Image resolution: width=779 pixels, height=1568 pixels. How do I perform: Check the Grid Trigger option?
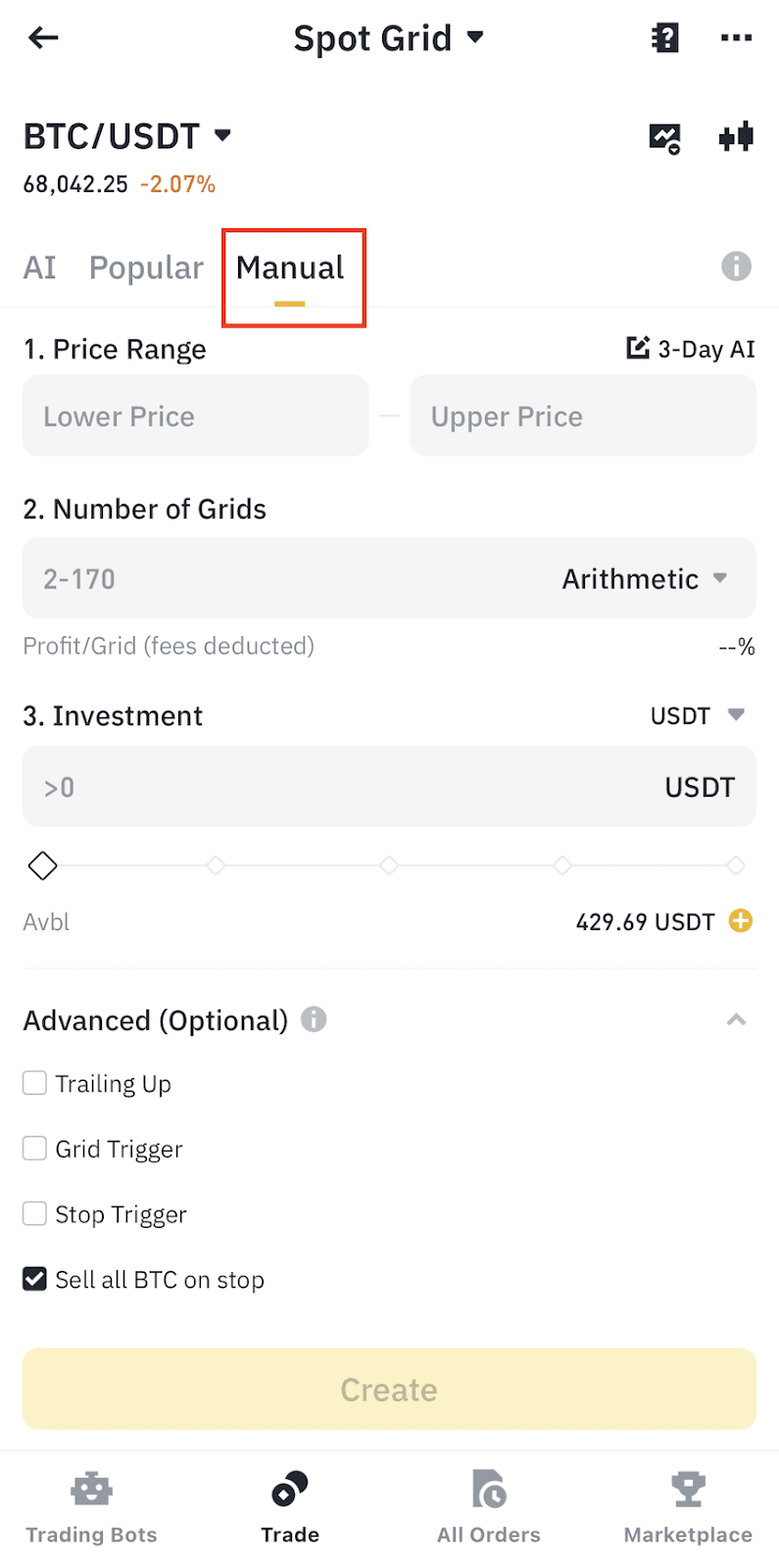35,1149
